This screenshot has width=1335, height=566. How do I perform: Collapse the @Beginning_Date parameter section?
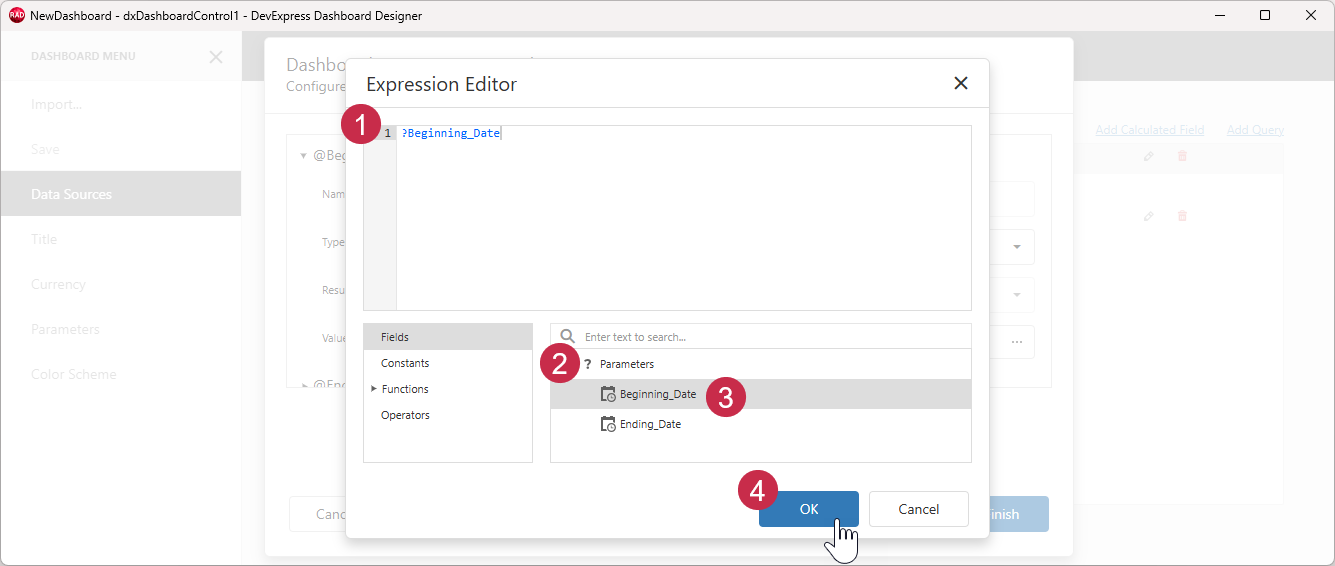303,156
